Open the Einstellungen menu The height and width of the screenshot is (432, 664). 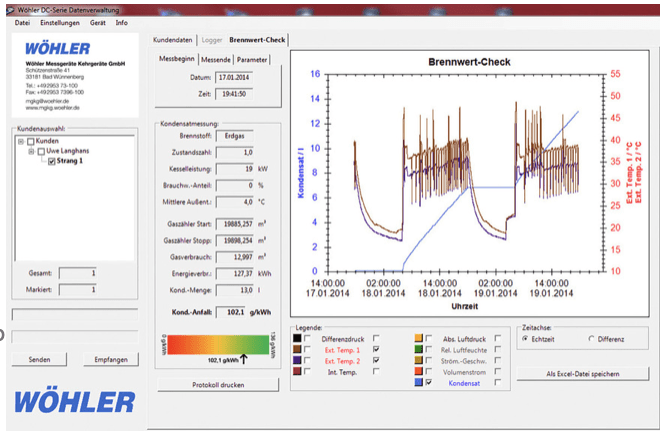click(x=59, y=22)
